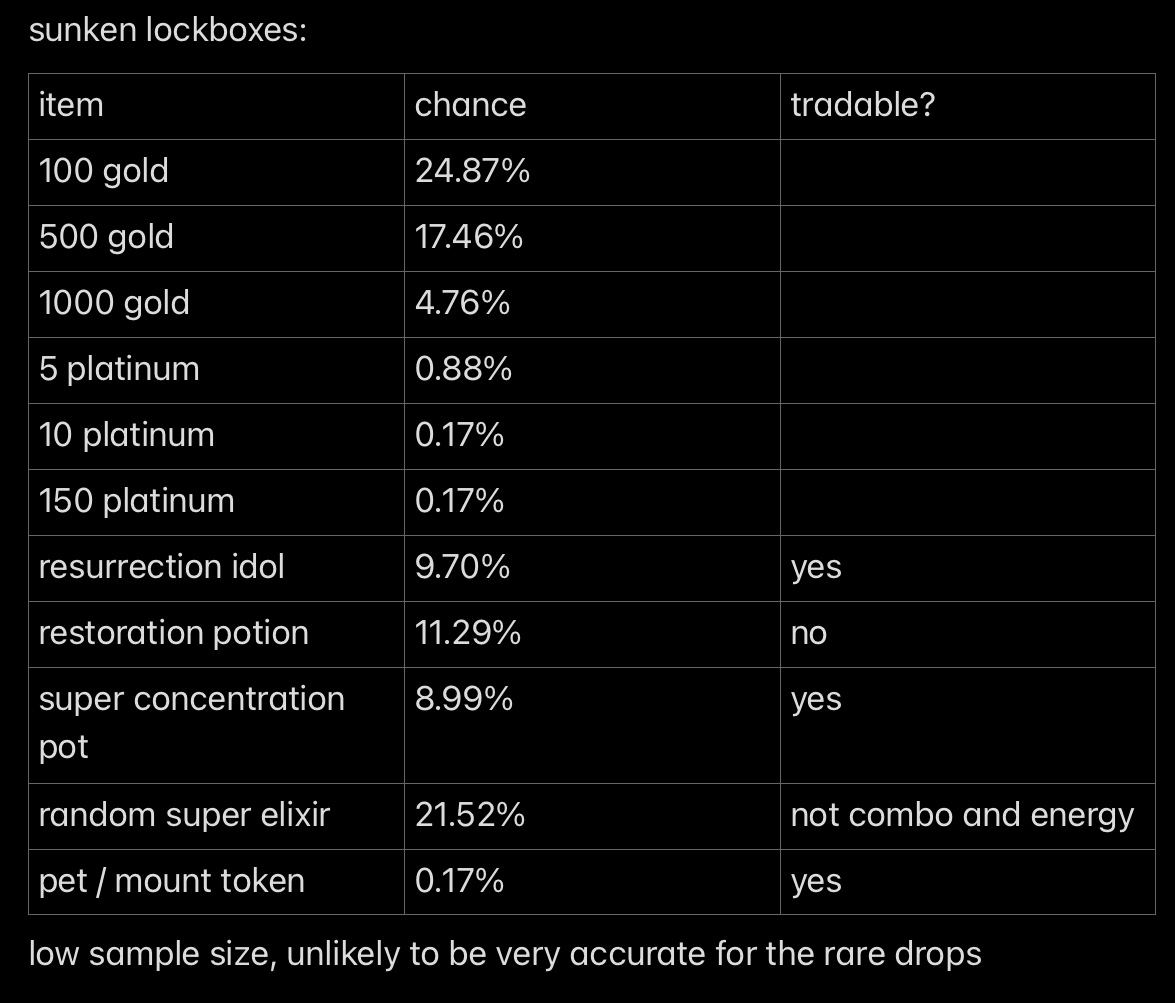This screenshot has height=1003, width=1175.
Task: Select the "super concentration pot" cell
Action: pos(191,722)
